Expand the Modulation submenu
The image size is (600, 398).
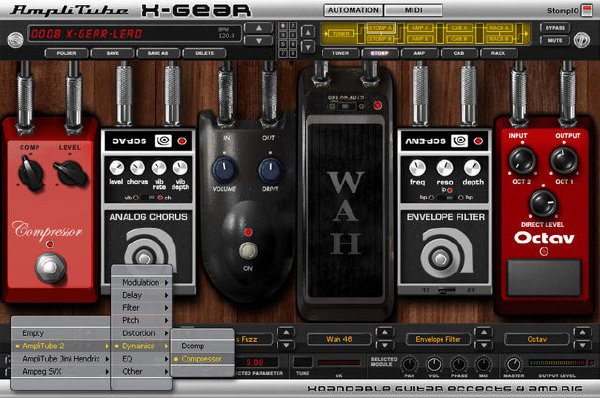[142, 282]
